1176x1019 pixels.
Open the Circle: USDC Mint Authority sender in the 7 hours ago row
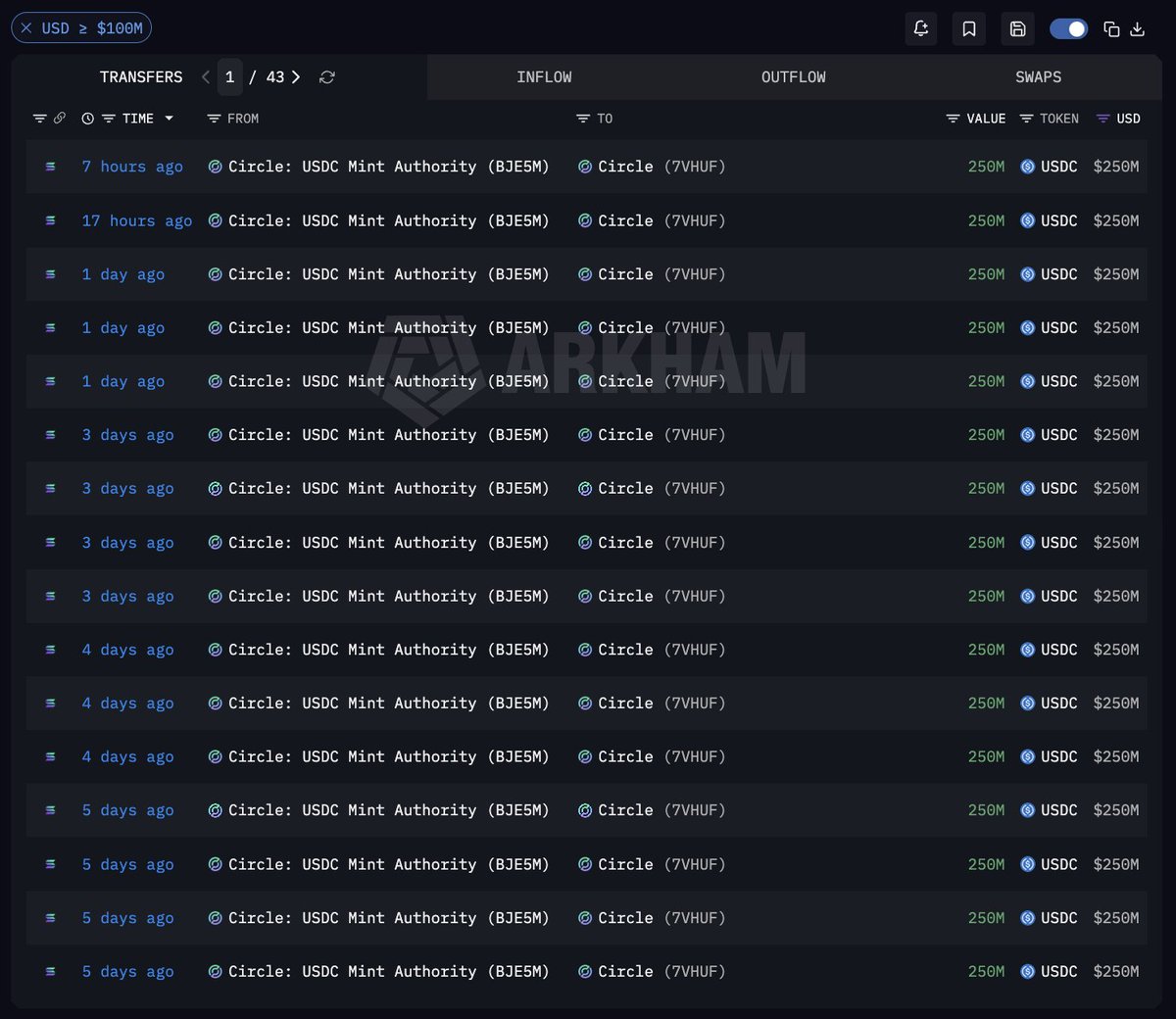point(388,167)
